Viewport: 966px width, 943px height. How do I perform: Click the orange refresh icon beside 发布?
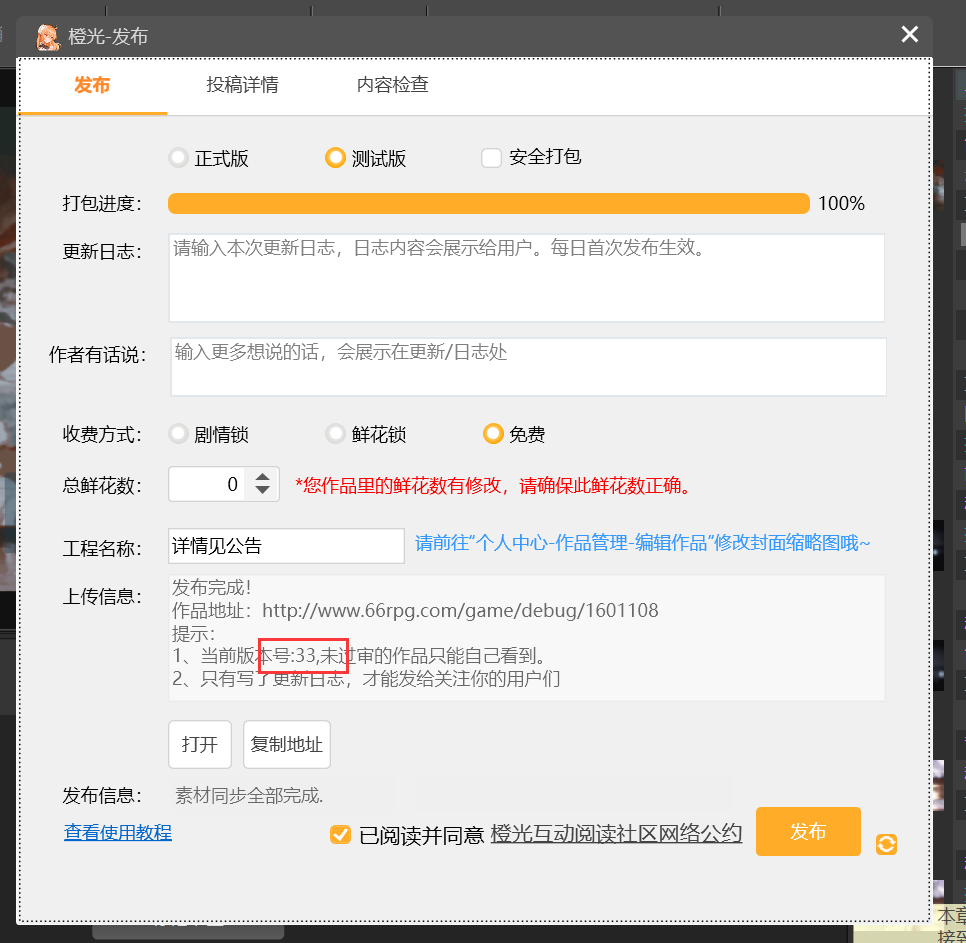click(886, 844)
